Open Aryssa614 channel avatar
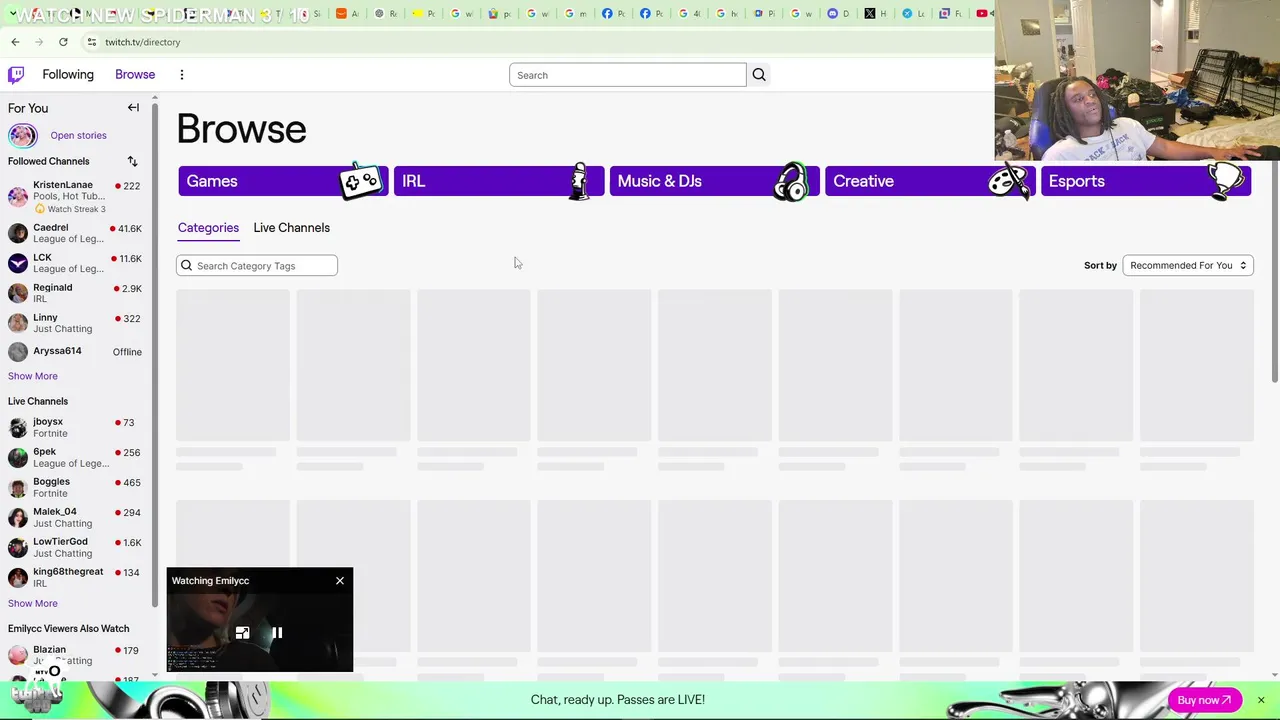Image resolution: width=1280 pixels, height=720 pixels. [x=18, y=352]
